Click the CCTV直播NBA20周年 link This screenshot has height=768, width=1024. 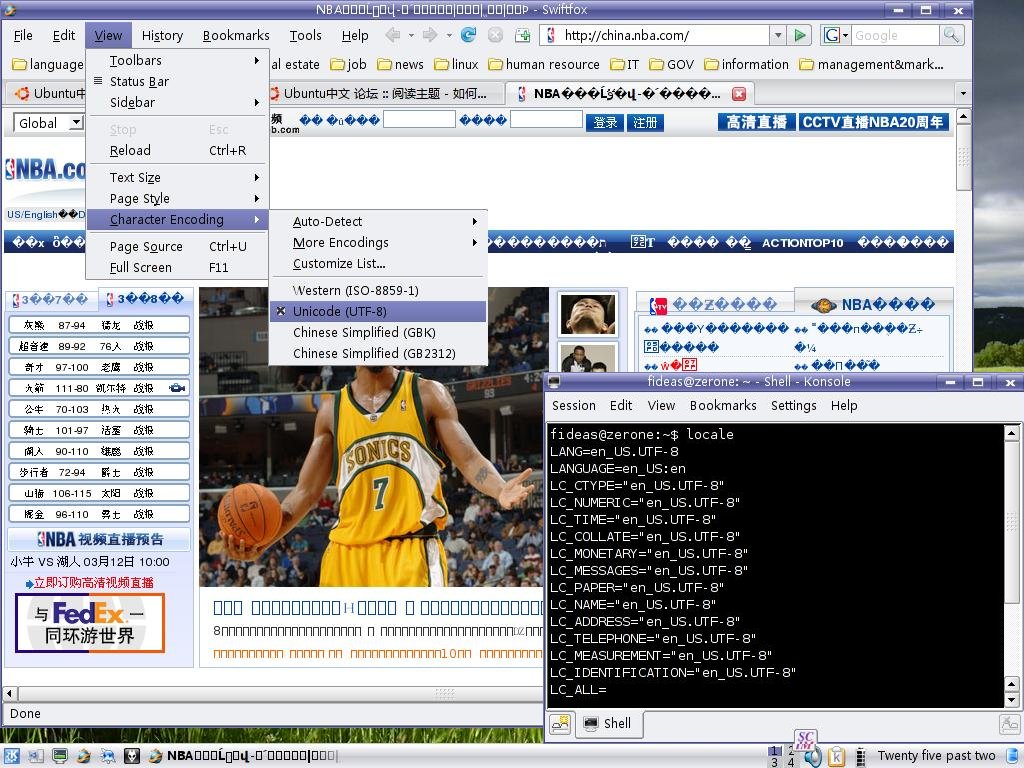tap(873, 122)
